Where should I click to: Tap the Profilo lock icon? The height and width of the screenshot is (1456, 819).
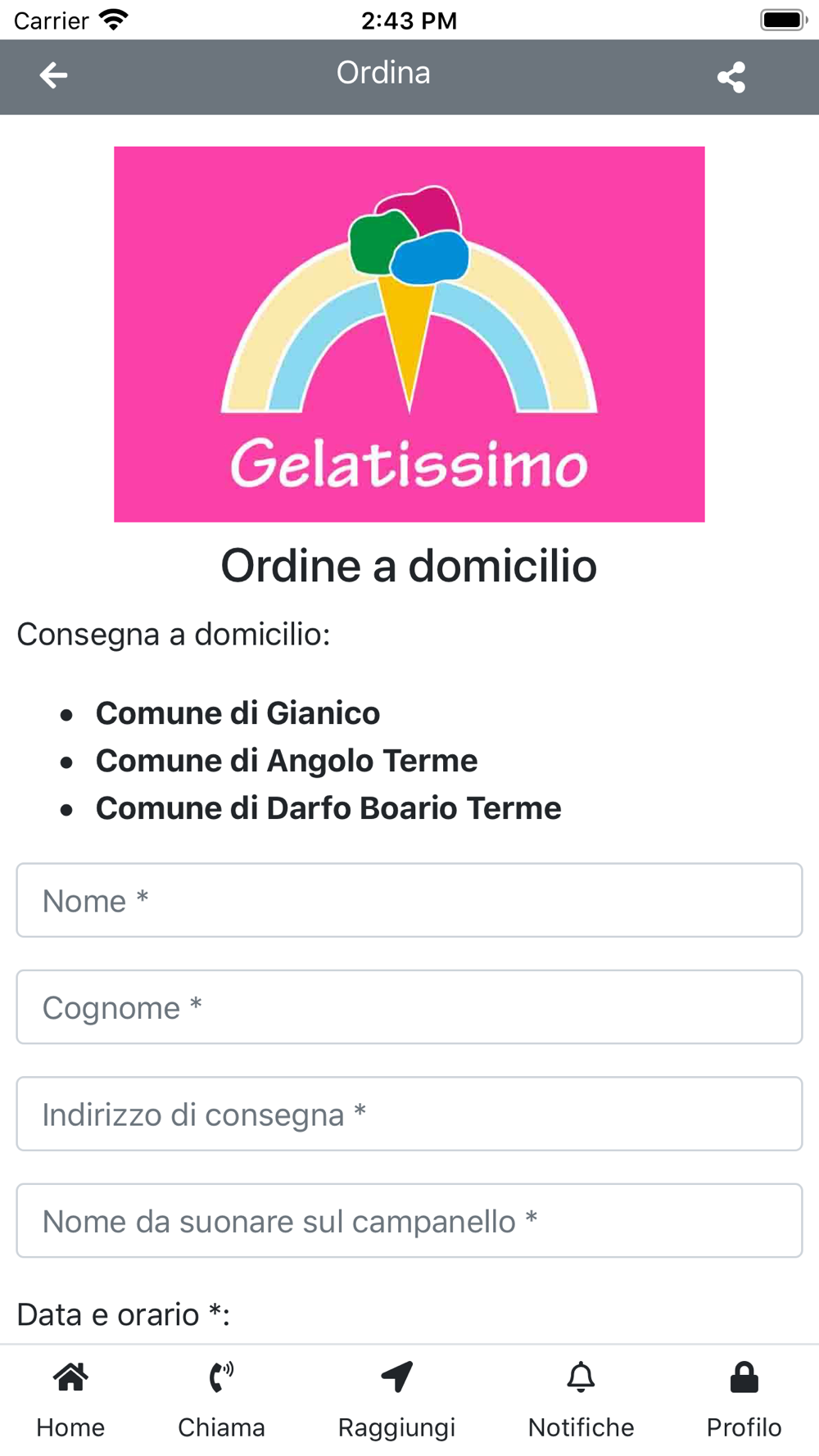pyautogui.click(x=744, y=1377)
